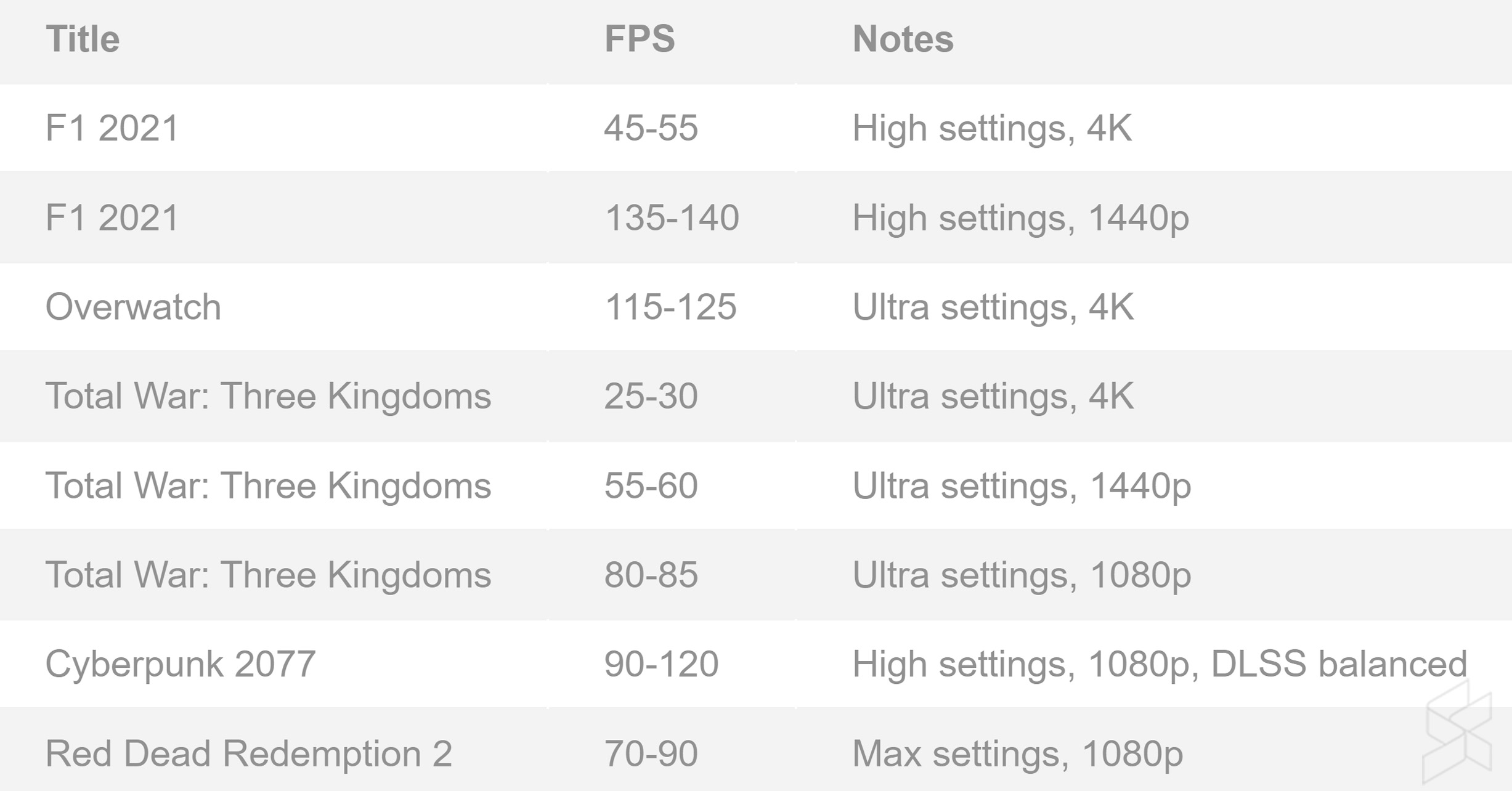1512x791 pixels.
Task: Select the 55-60 FPS value
Action: pyautogui.click(x=651, y=485)
